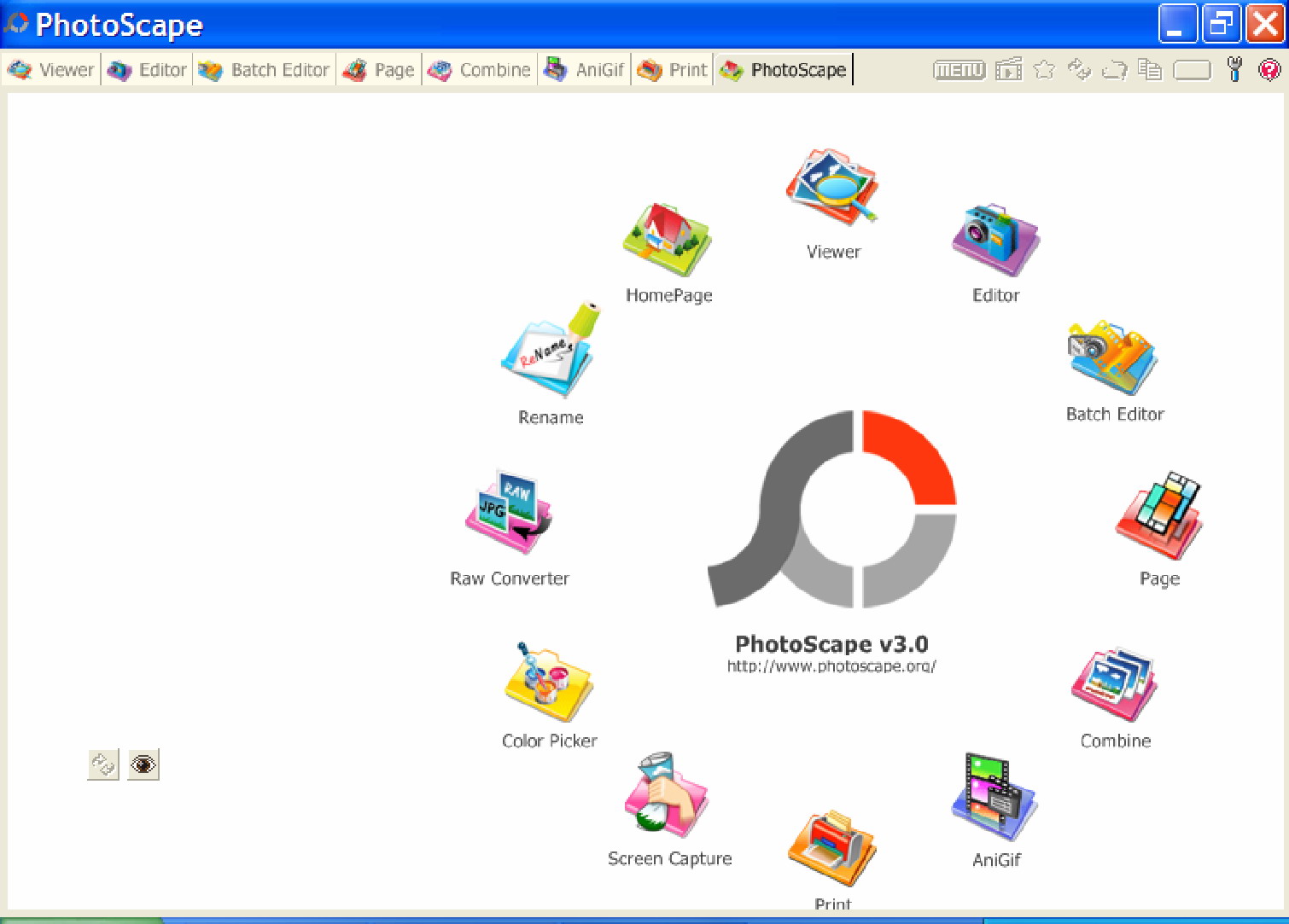1289x924 pixels.
Task: Toggle the eye icon button at left
Action: pyautogui.click(x=143, y=764)
